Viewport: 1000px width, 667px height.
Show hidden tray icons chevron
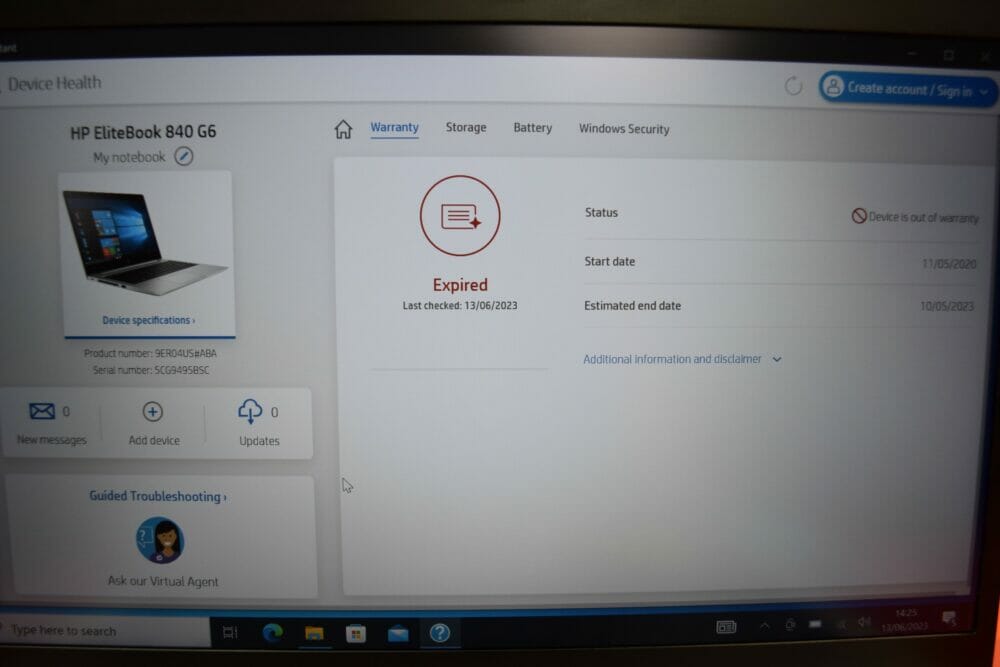(x=764, y=626)
